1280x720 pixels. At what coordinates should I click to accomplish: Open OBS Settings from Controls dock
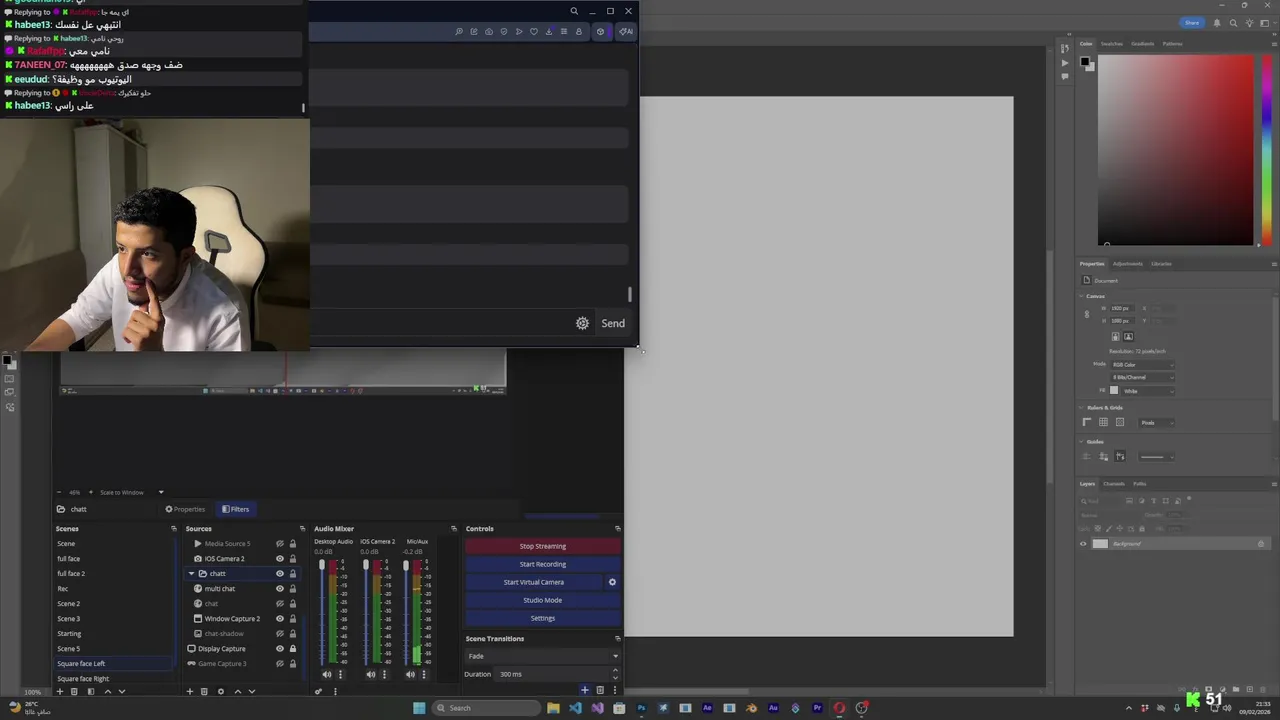(x=543, y=618)
